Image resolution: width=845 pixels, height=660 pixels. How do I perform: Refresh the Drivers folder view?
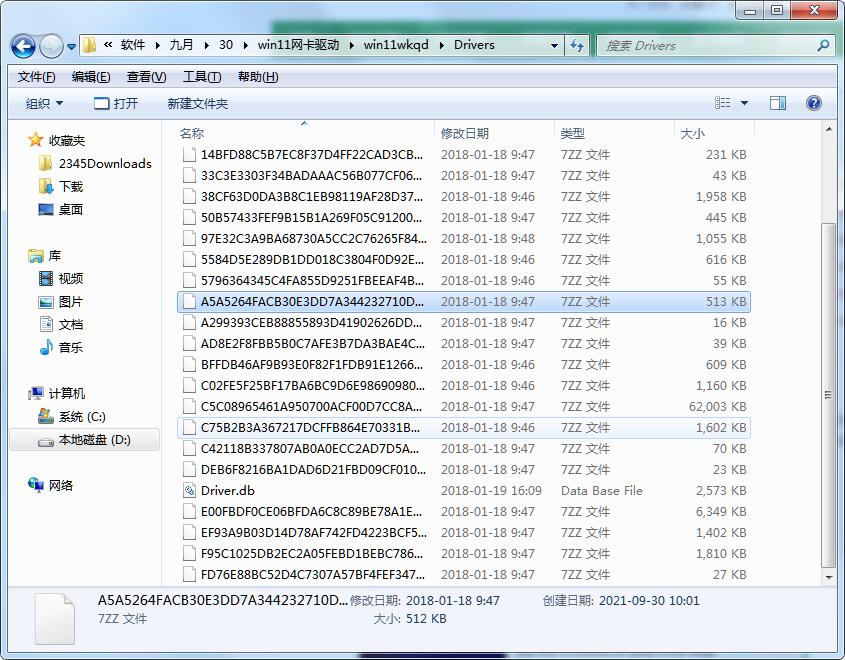[577, 46]
